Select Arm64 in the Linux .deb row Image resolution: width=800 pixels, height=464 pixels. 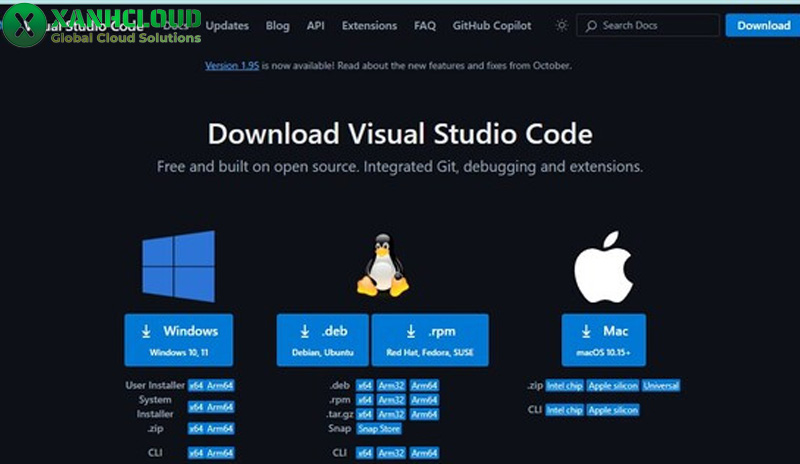(x=424, y=385)
